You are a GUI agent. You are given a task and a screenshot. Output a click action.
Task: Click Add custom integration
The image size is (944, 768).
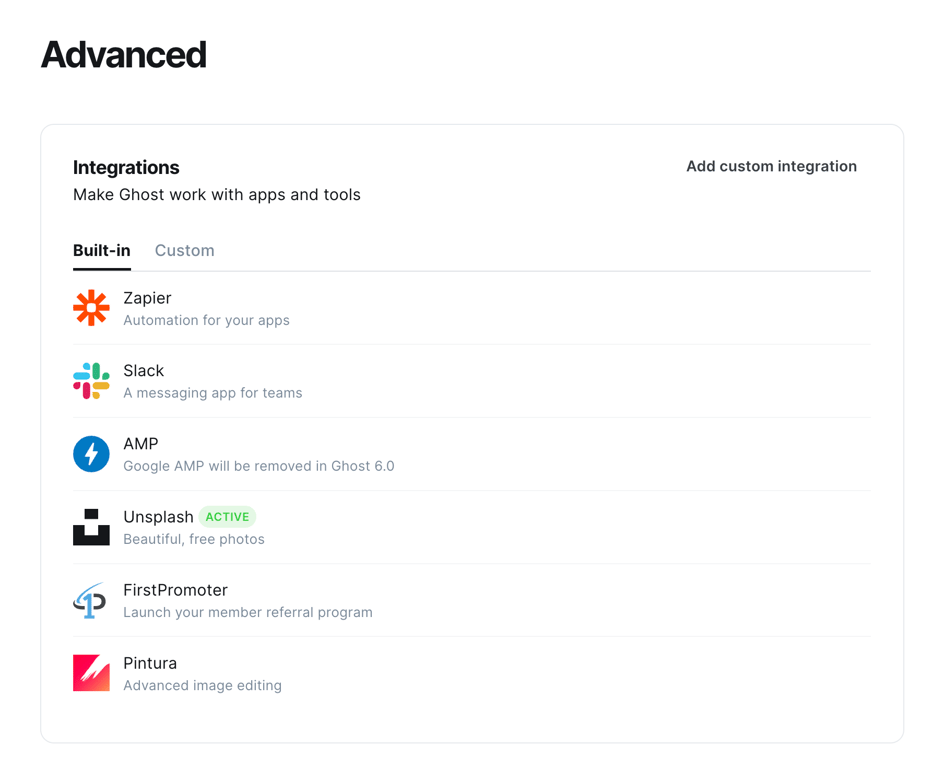[x=771, y=166]
